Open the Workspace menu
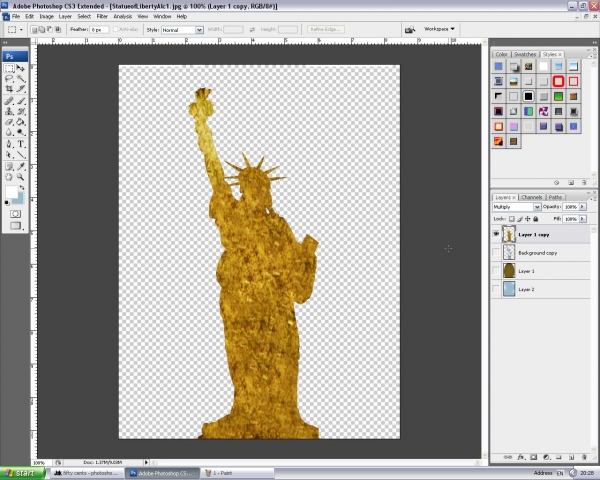 439,29
